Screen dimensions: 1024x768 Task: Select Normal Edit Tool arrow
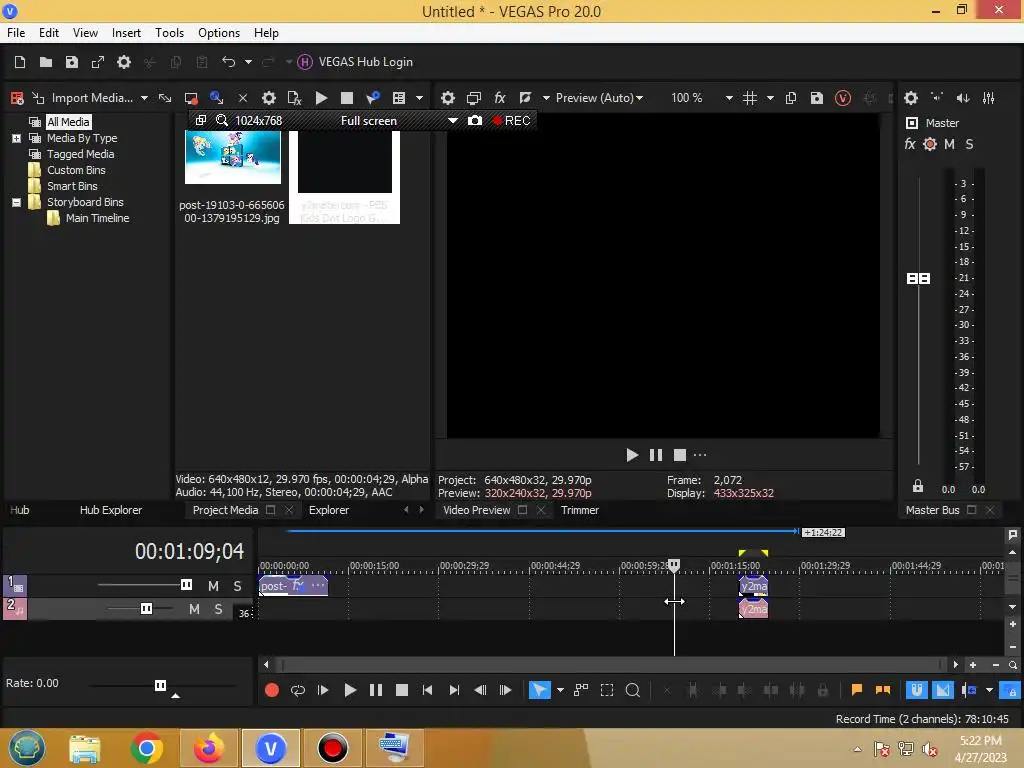[x=539, y=690]
